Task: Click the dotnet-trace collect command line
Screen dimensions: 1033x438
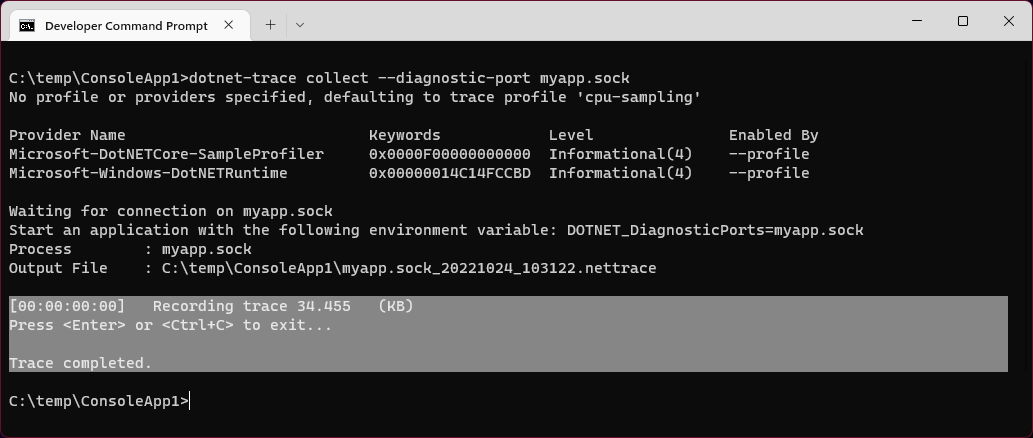Action: point(319,78)
